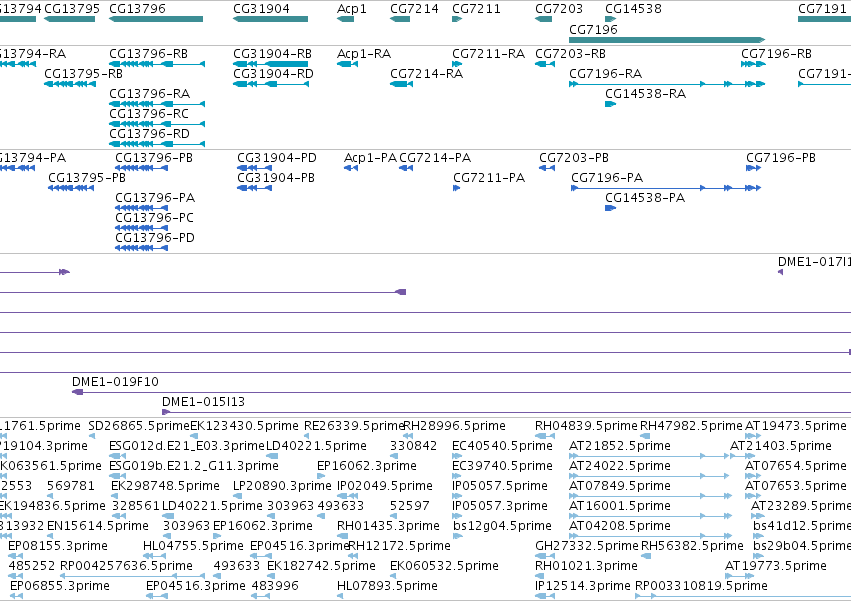Click EST RH56382.5prime

click(x=646, y=556)
